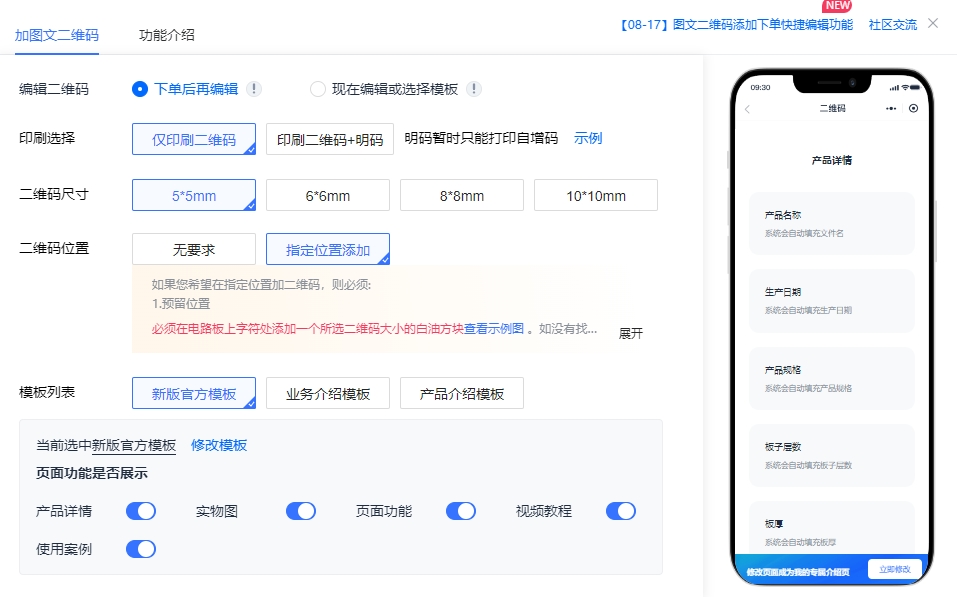Click info icon beside 现在编辑或选择模板

tap(474, 89)
